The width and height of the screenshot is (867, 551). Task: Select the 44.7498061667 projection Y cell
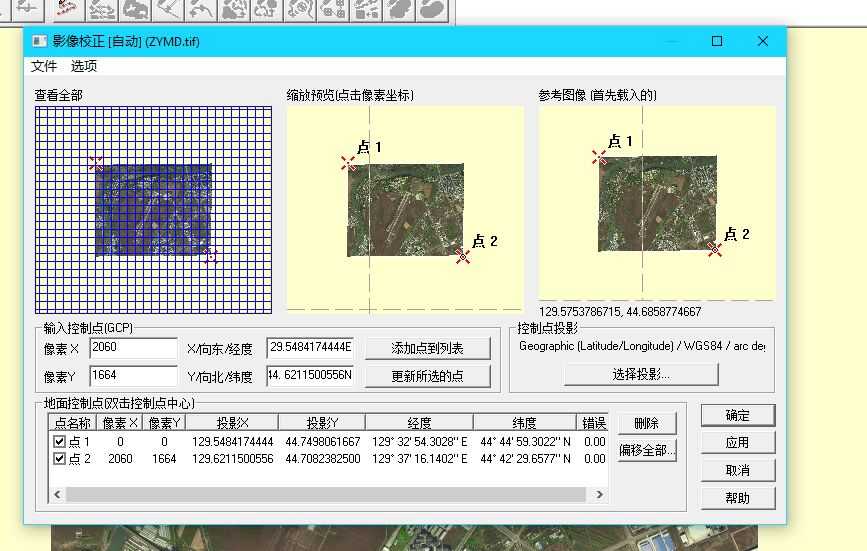pos(323,442)
